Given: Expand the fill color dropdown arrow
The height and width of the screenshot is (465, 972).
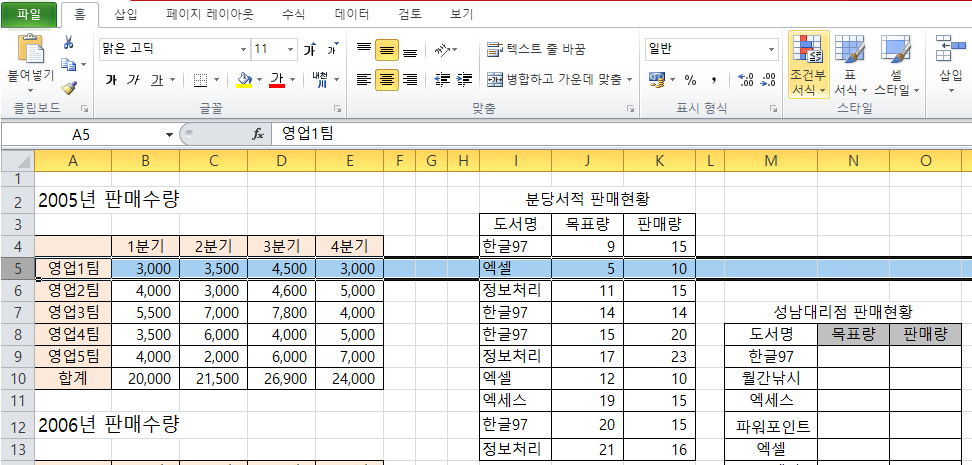Looking at the screenshot, I should click(259, 80).
